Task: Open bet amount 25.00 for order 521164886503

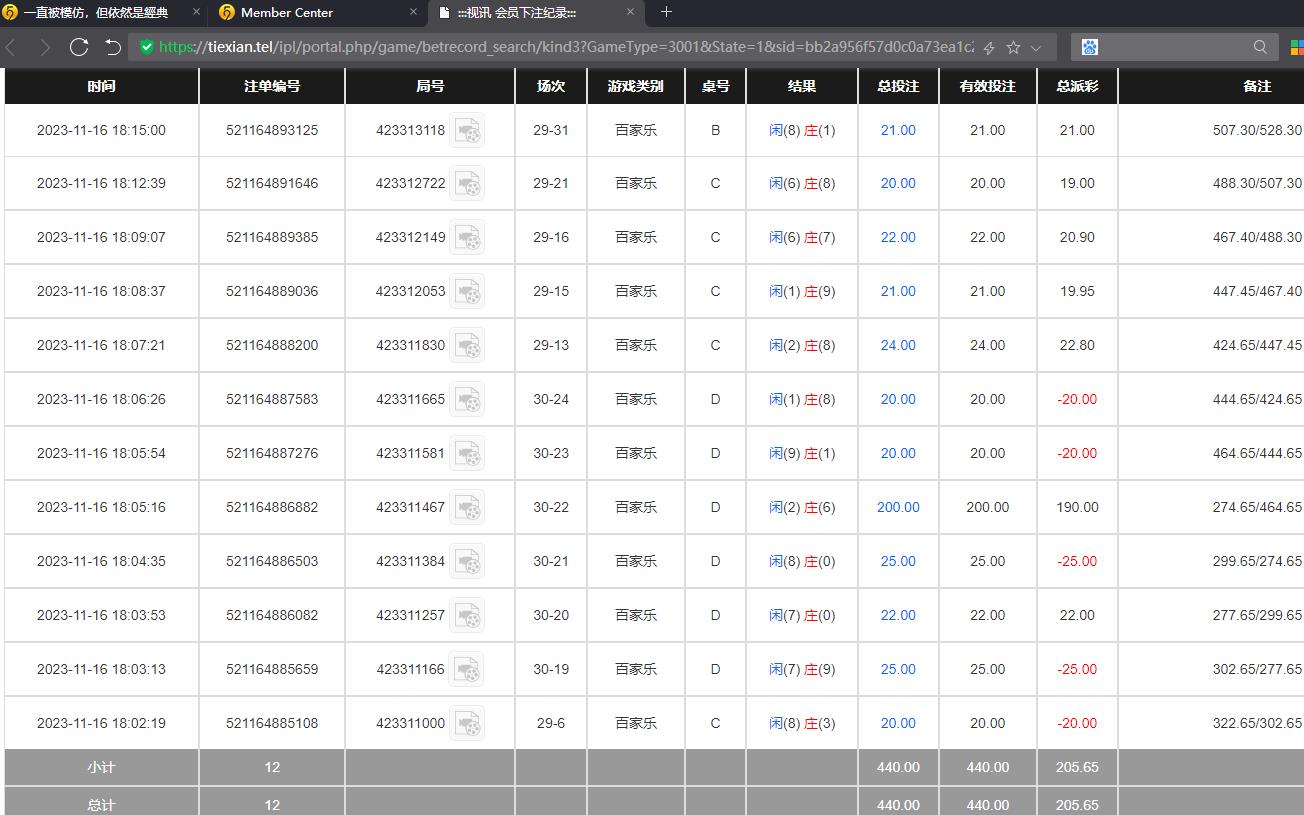Action: pyautogui.click(x=898, y=562)
